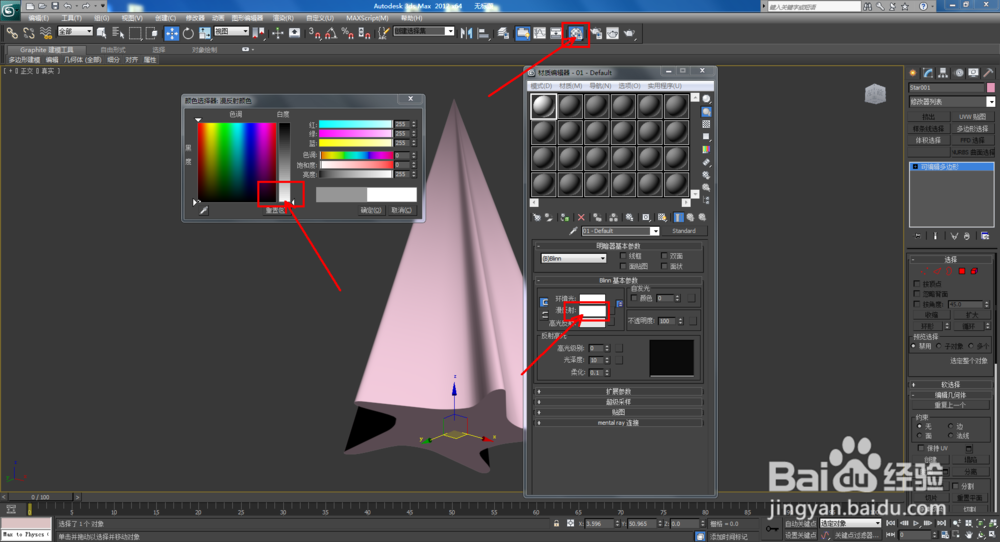
Task: Click the 漫反射 diffuse color swatch
Action: [592, 310]
